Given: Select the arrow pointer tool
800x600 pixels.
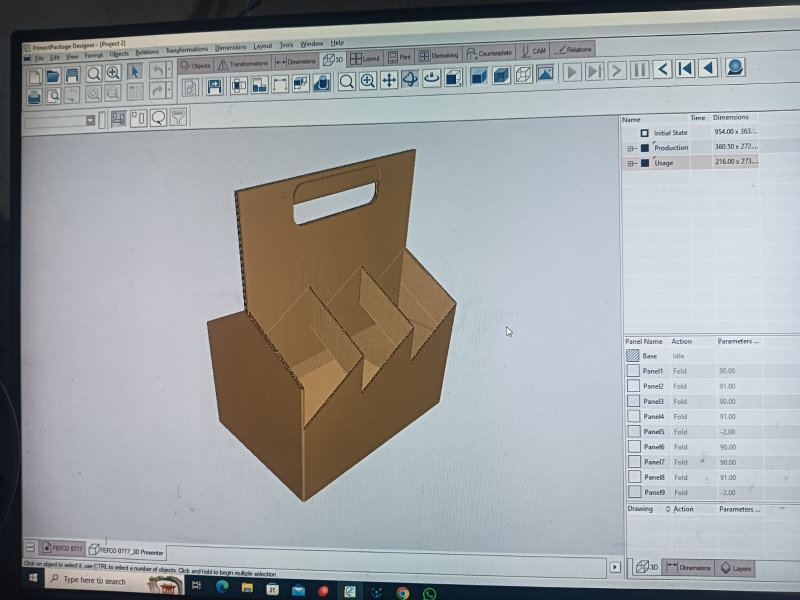Looking at the screenshot, I should (134, 72).
